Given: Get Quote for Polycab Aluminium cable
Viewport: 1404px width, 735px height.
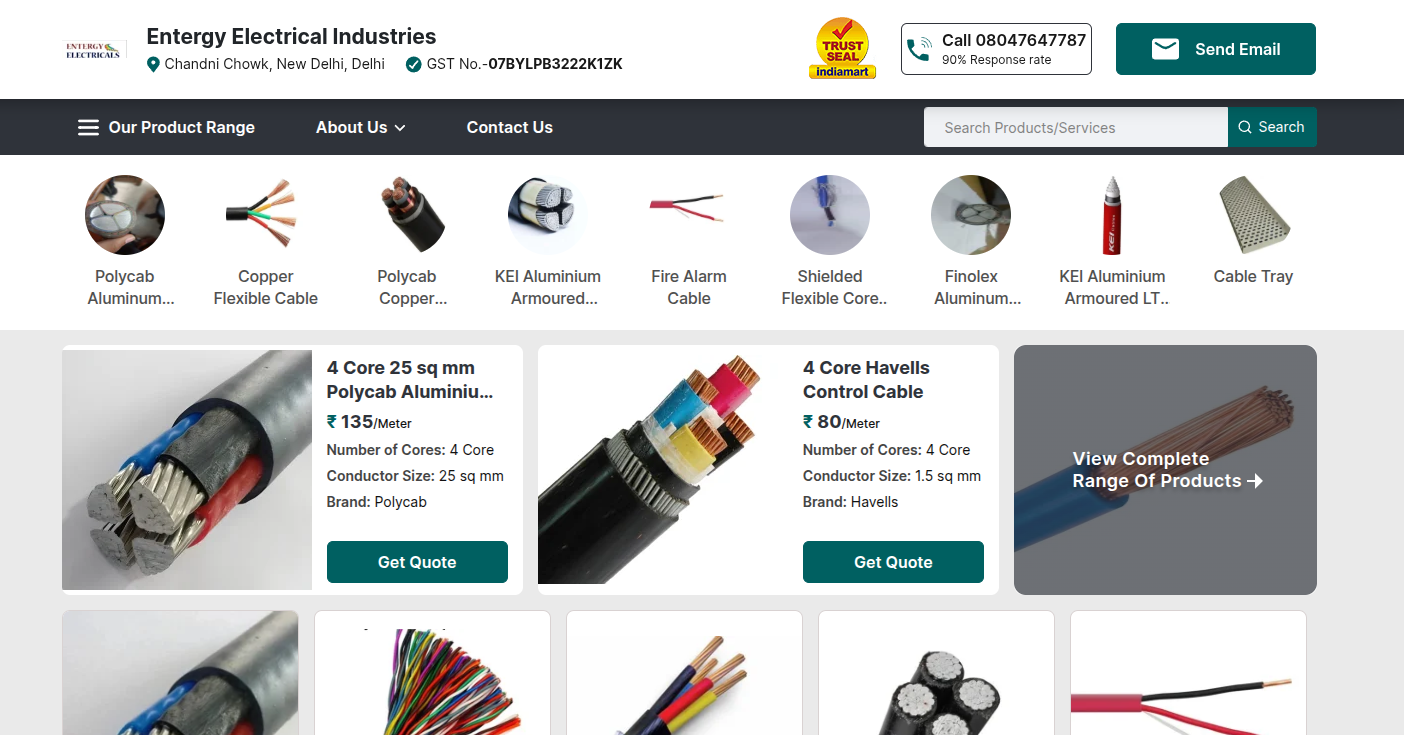Looking at the screenshot, I should tap(417, 562).
